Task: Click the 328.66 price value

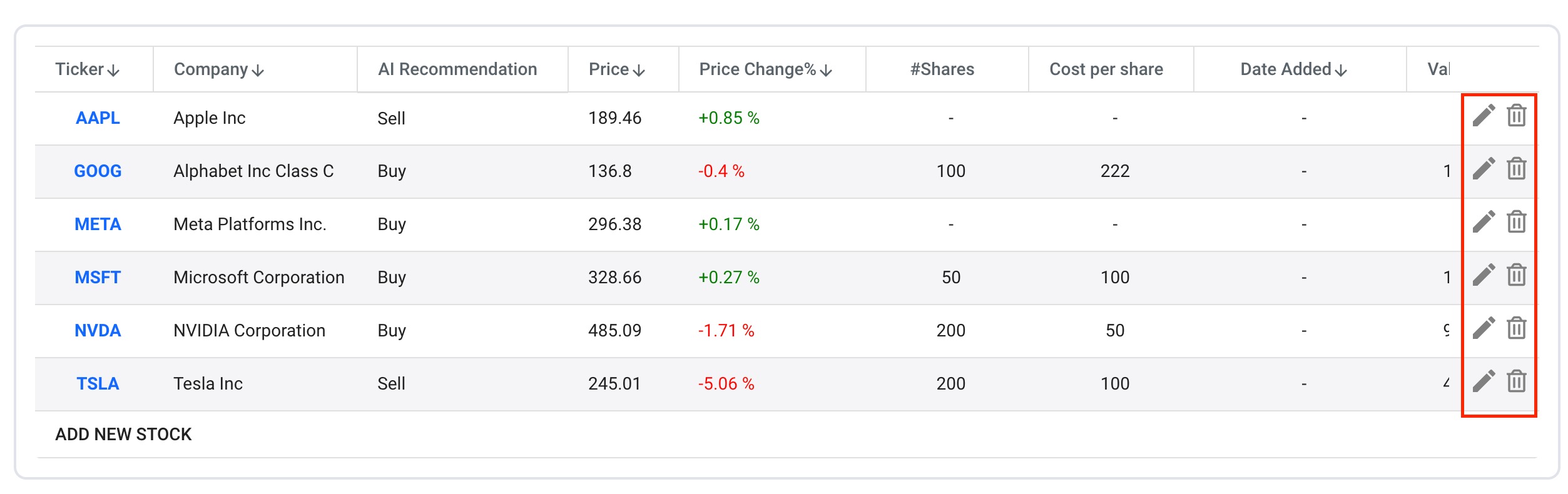Action: 615,278
